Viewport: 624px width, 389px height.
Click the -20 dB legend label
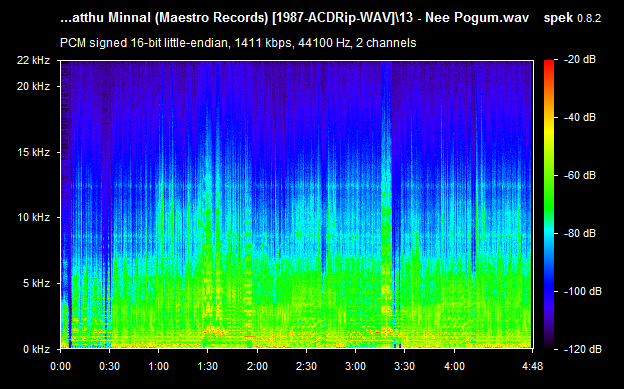coord(580,60)
